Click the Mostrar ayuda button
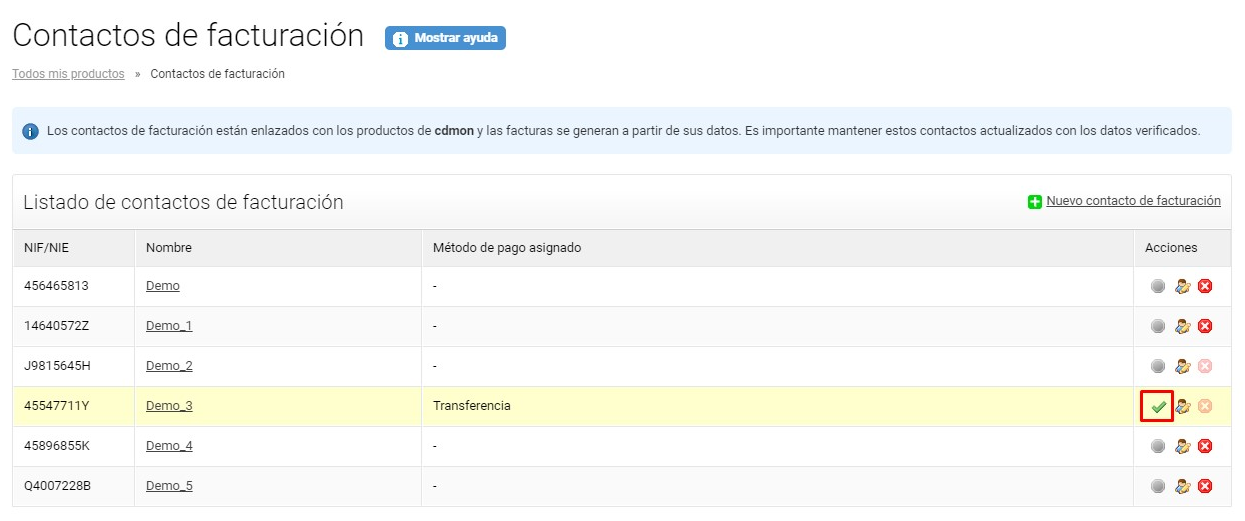Image resolution: width=1245 pixels, height=521 pixels. pos(445,38)
